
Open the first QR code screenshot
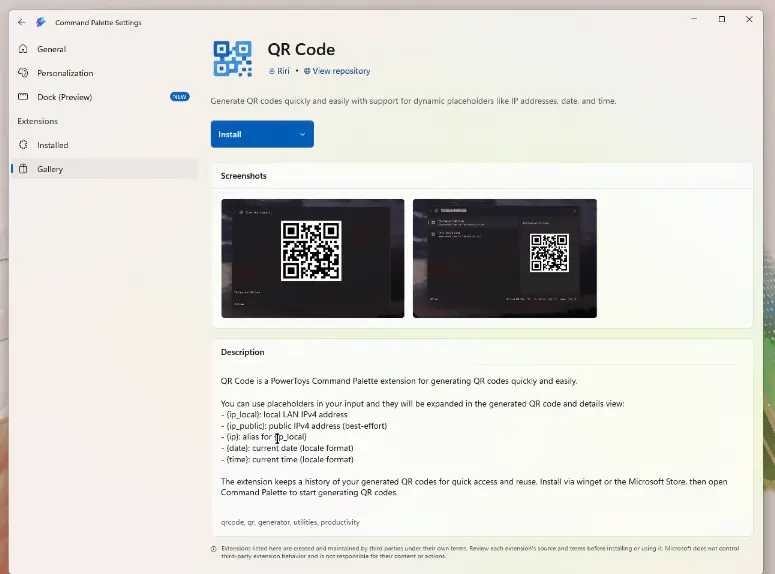click(x=313, y=259)
